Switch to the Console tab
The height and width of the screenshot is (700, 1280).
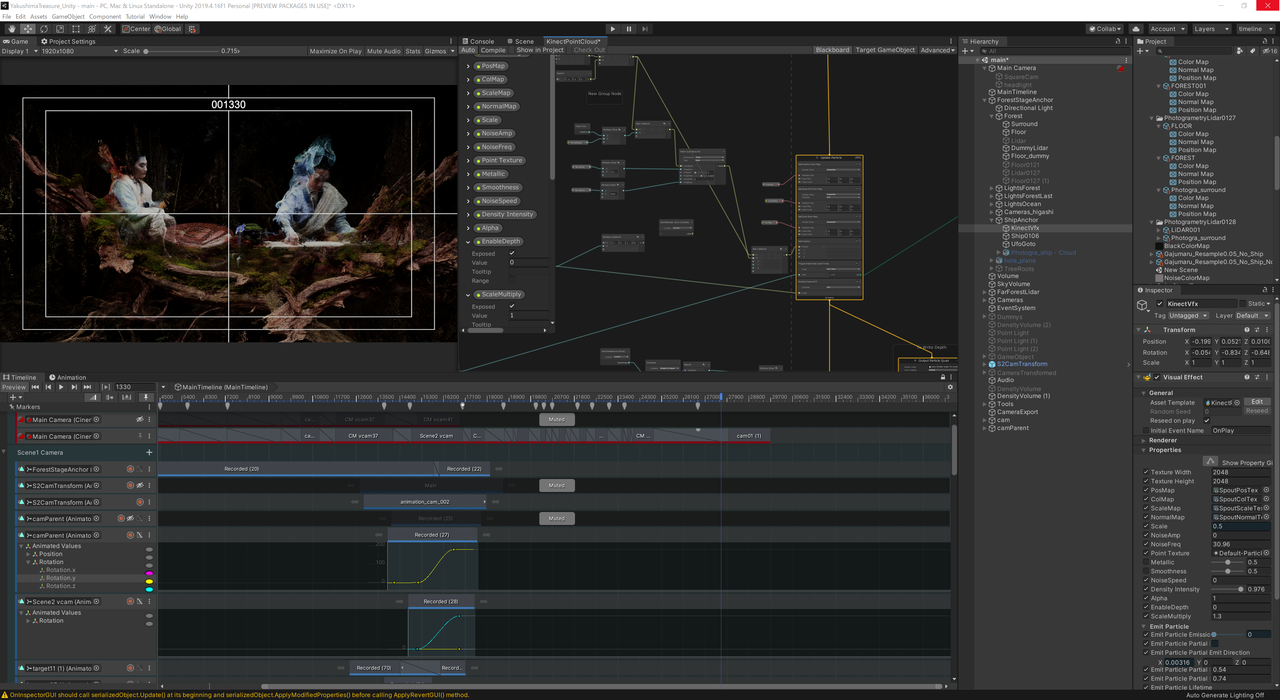[x=479, y=42]
